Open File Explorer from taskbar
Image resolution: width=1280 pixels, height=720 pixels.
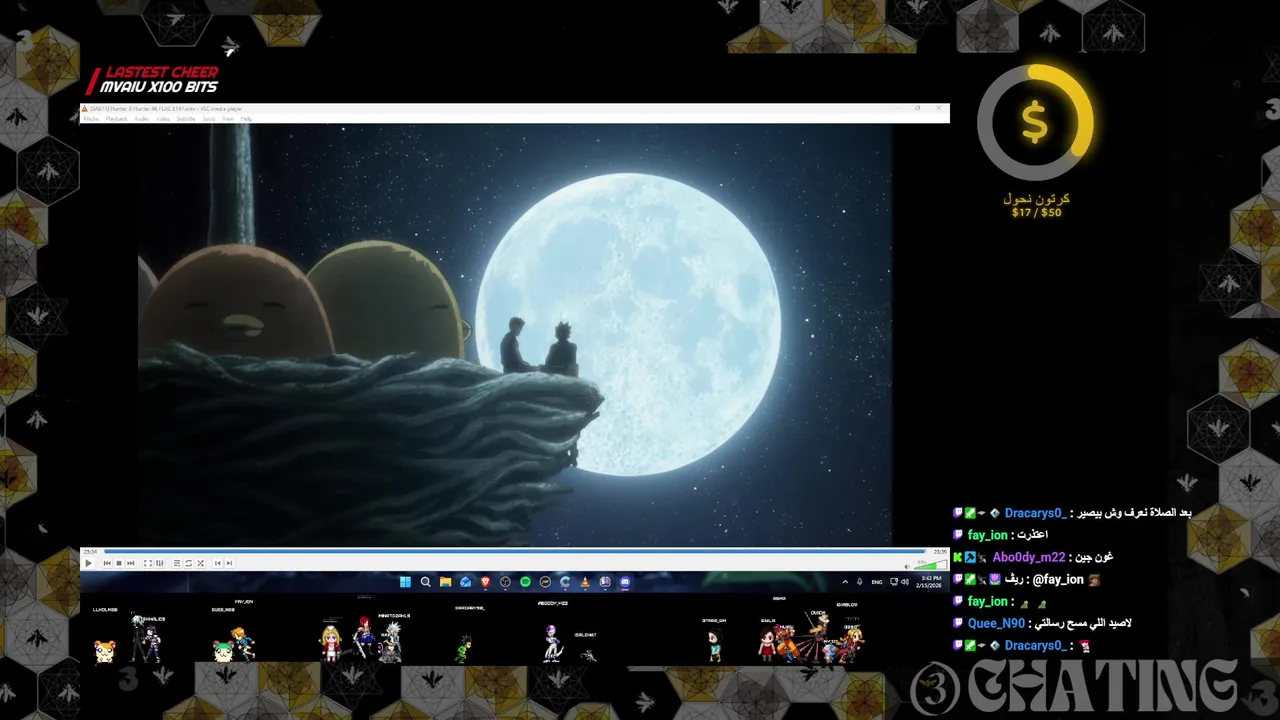pyautogui.click(x=446, y=582)
